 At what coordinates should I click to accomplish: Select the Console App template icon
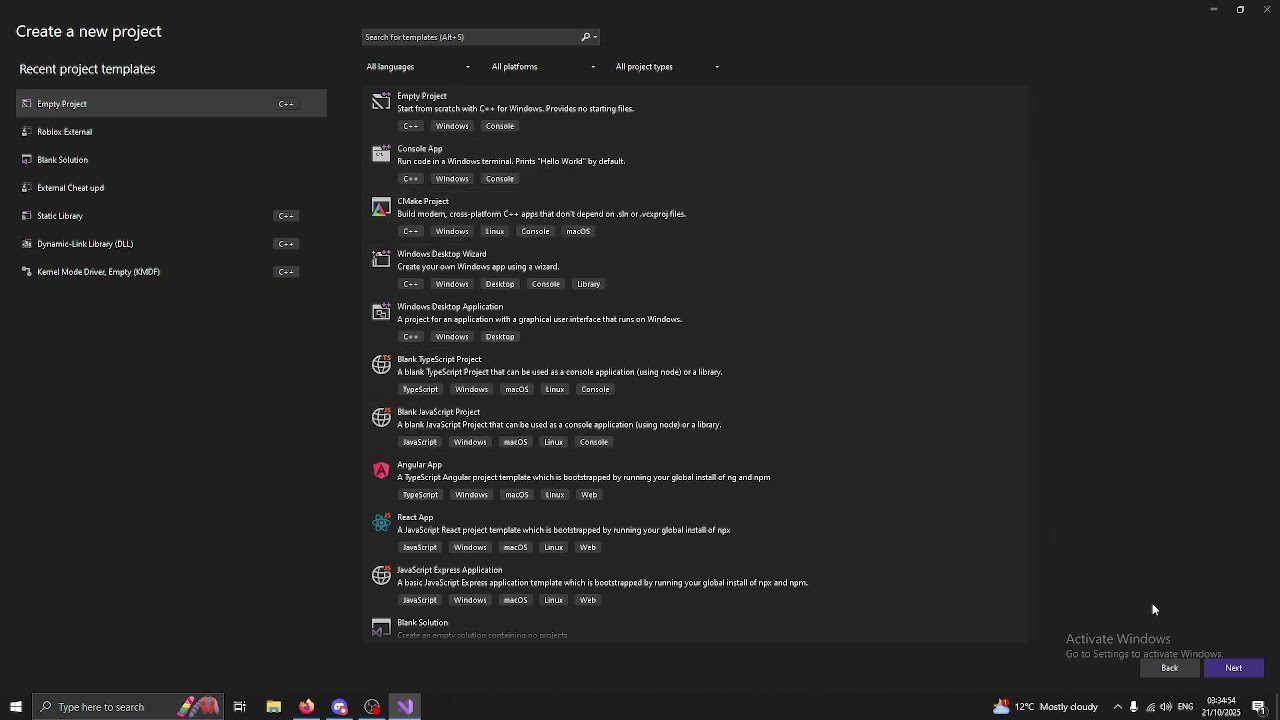click(x=381, y=154)
